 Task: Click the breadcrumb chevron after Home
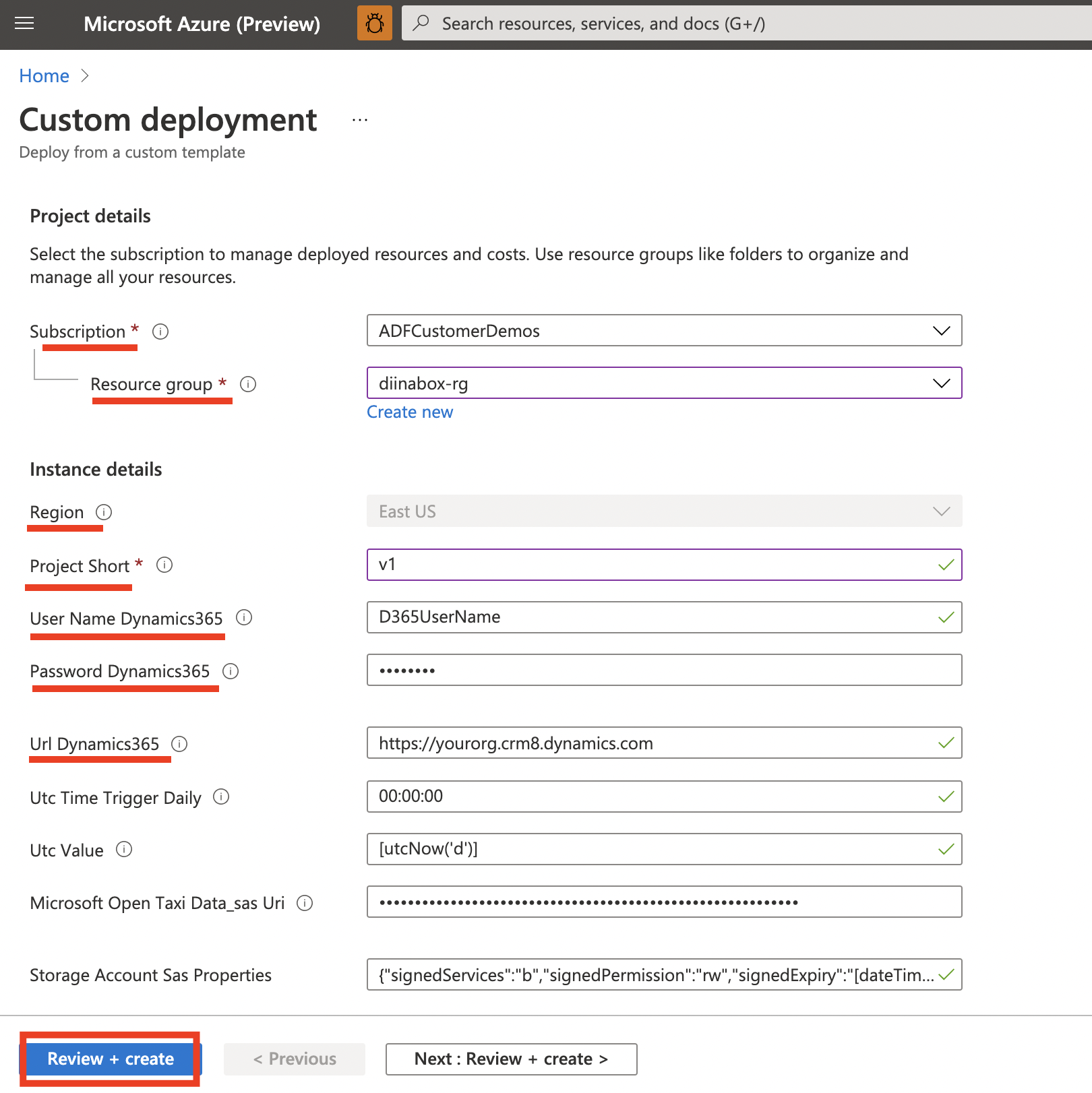85,75
